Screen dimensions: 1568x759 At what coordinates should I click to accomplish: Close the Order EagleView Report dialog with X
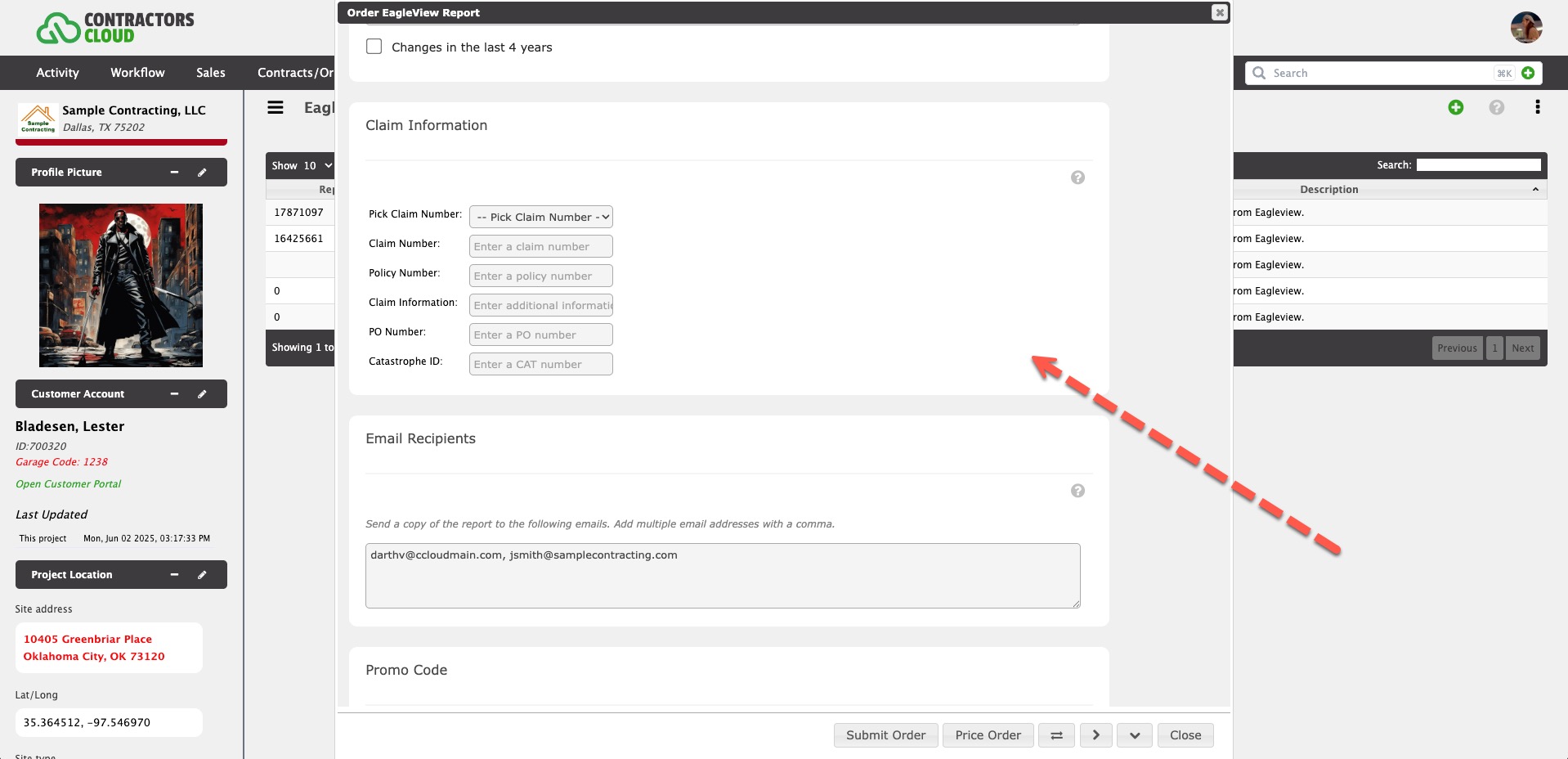(x=1219, y=12)
